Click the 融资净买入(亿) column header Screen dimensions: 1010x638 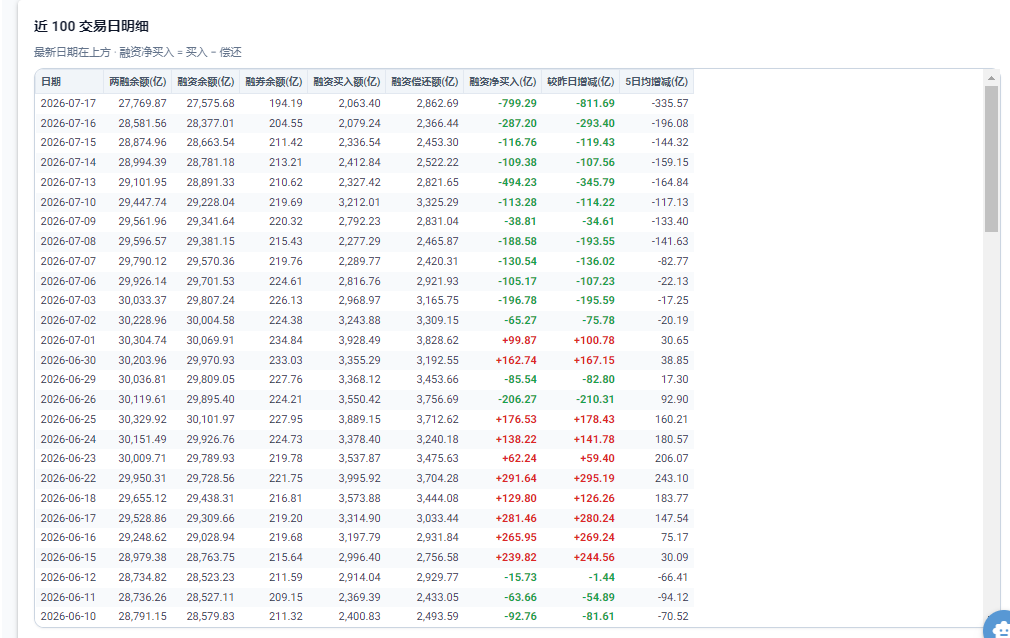click(502, 82)
